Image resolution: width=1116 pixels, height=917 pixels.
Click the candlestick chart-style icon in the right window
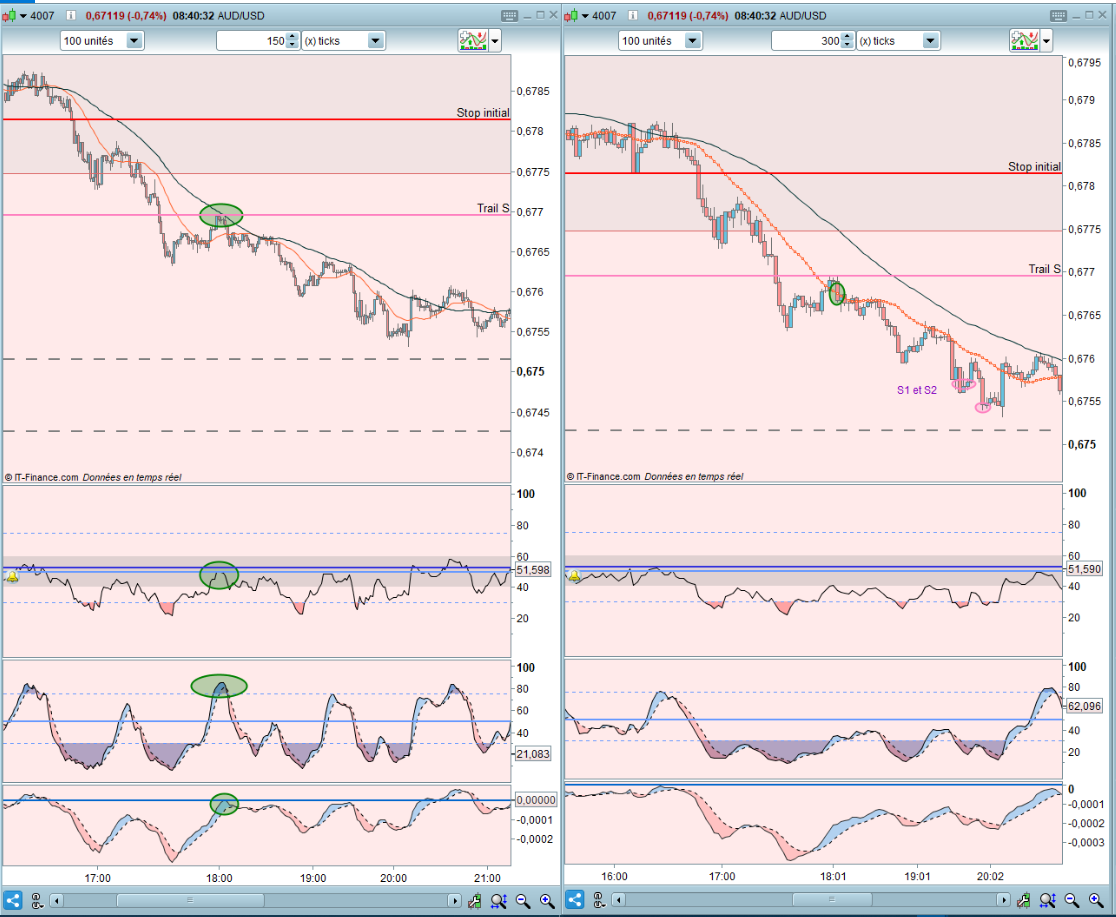pyautogui.click(x=572, y=16)
